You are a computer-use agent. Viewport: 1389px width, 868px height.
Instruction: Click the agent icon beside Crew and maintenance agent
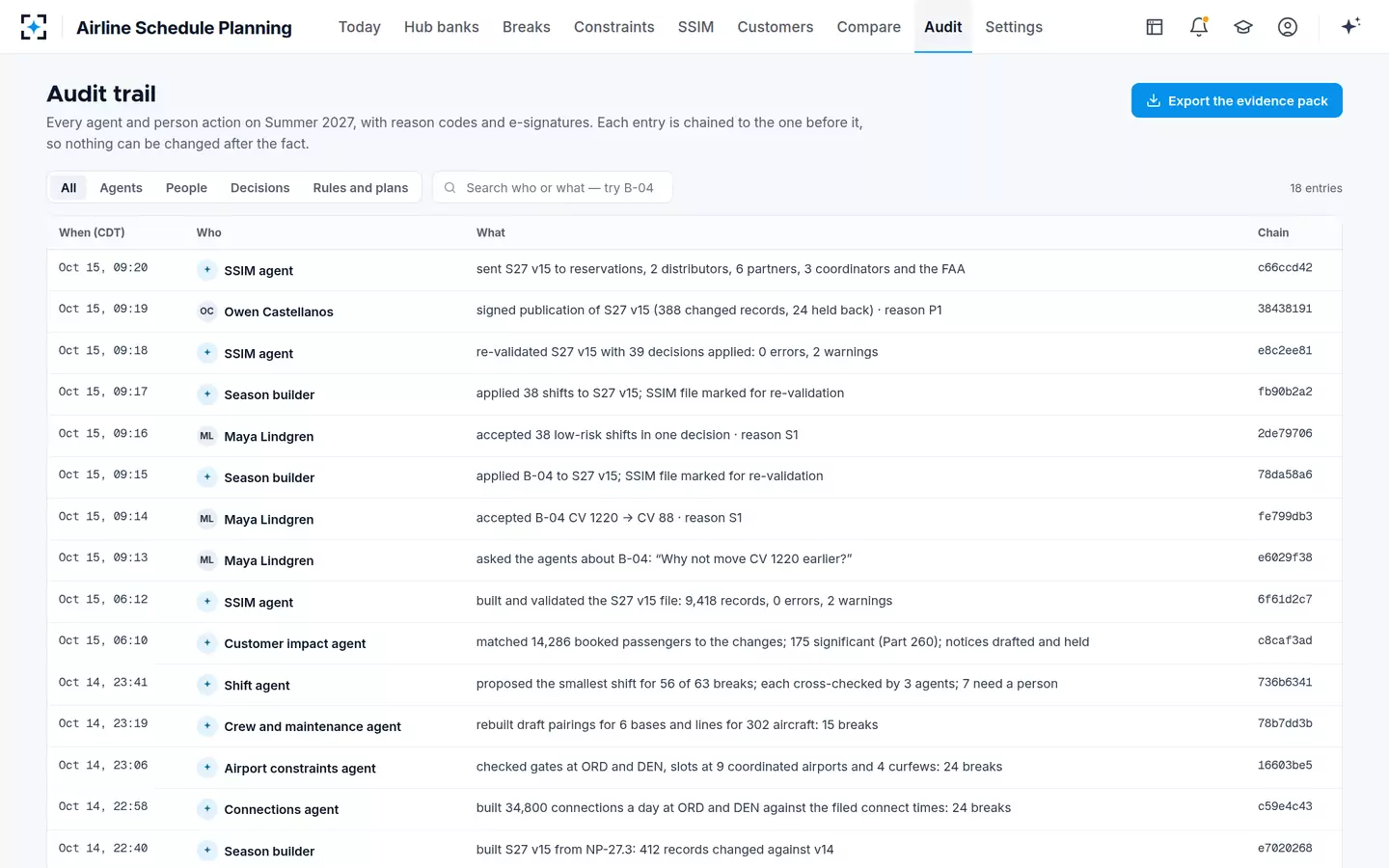coord(206,726)
